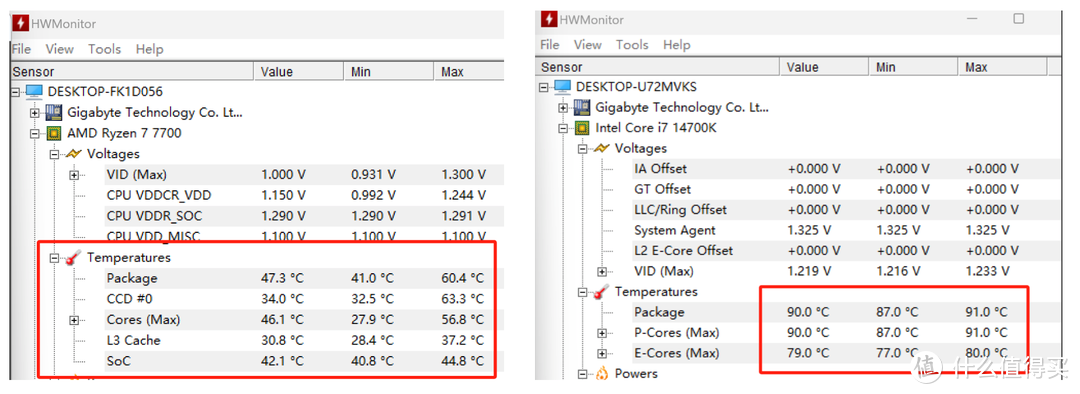This screenshot has width=1080, height=394.
Task: Open the left window's File menu
Action: (21, 49)
